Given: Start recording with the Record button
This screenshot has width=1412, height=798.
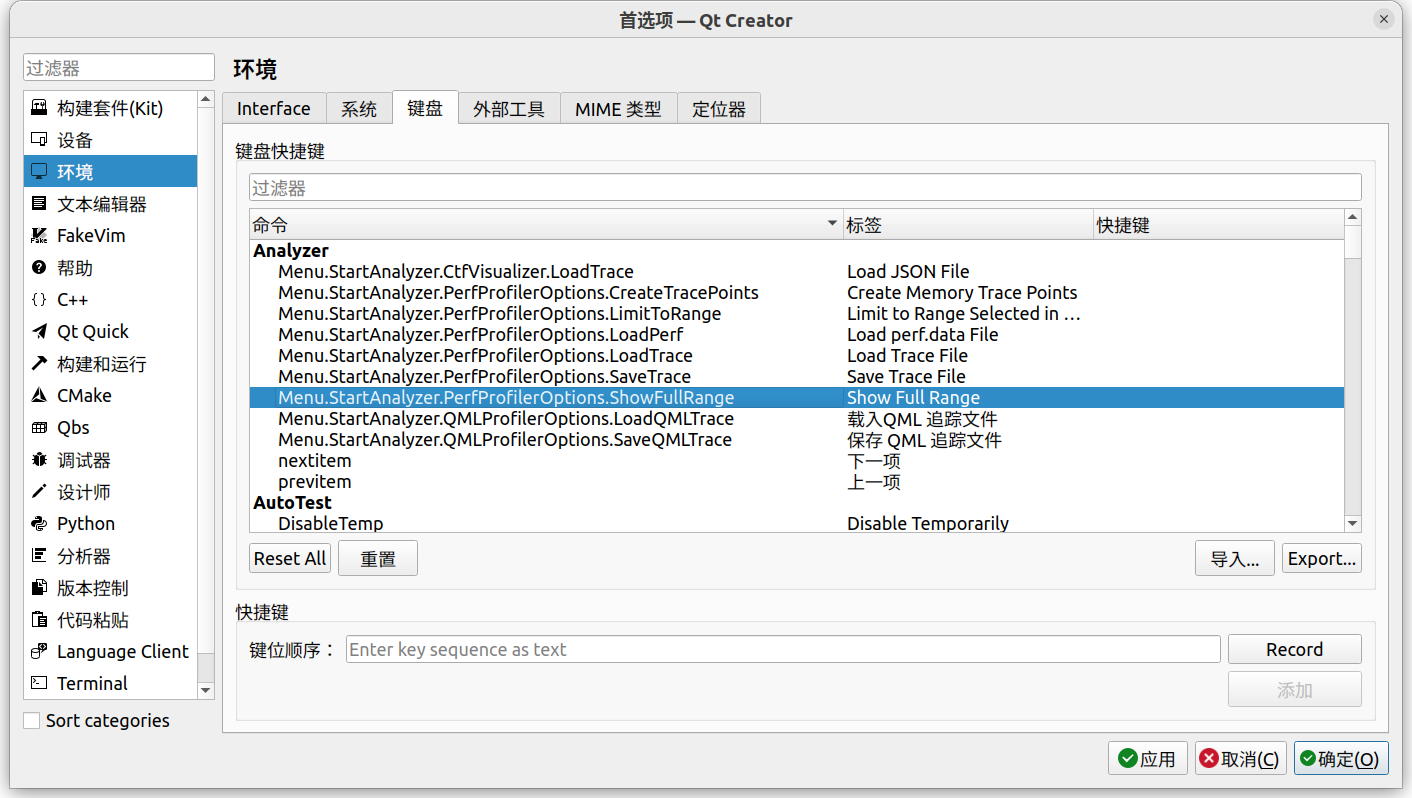Looking at the screenshot, I should click(1295, 649).
